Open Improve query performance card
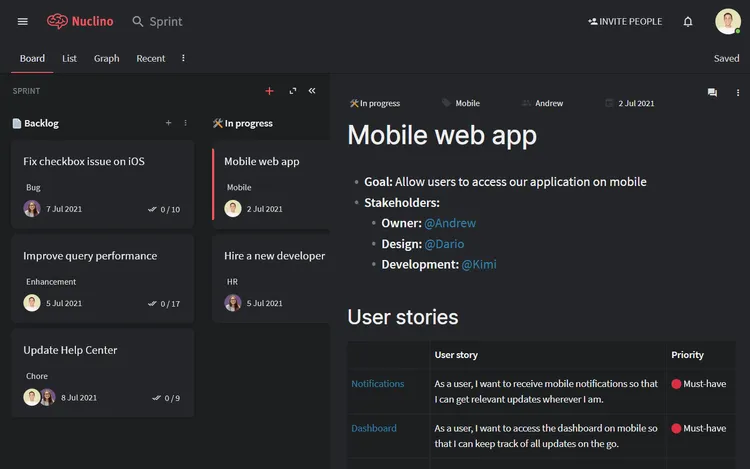Image resolution: width=750 pixels, height=469 pixels. click(102, 278)
